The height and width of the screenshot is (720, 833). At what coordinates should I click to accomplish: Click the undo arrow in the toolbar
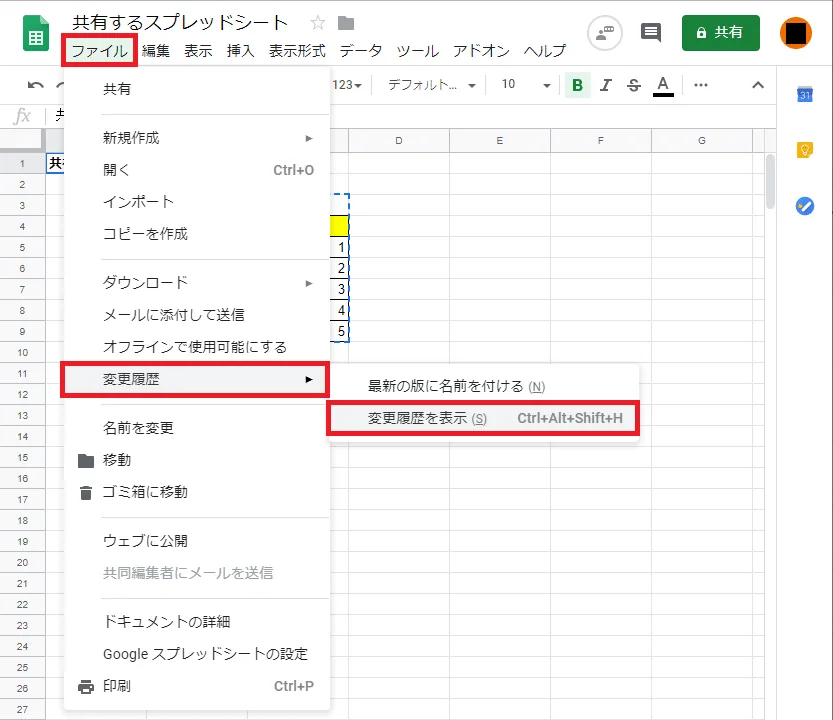point(36,85)
